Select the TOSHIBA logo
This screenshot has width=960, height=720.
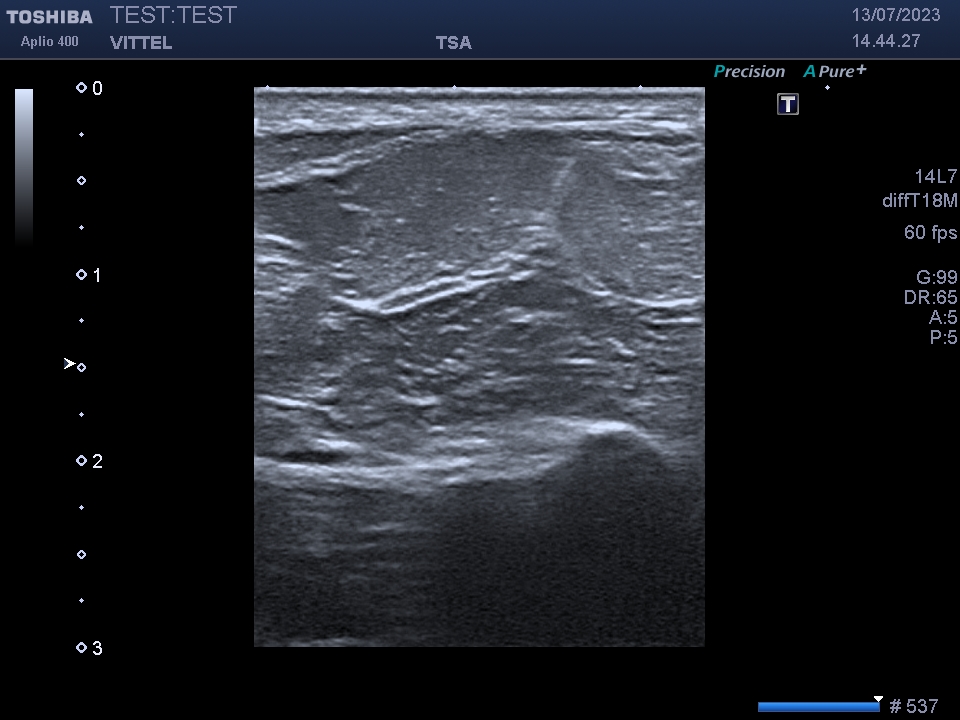49,15
